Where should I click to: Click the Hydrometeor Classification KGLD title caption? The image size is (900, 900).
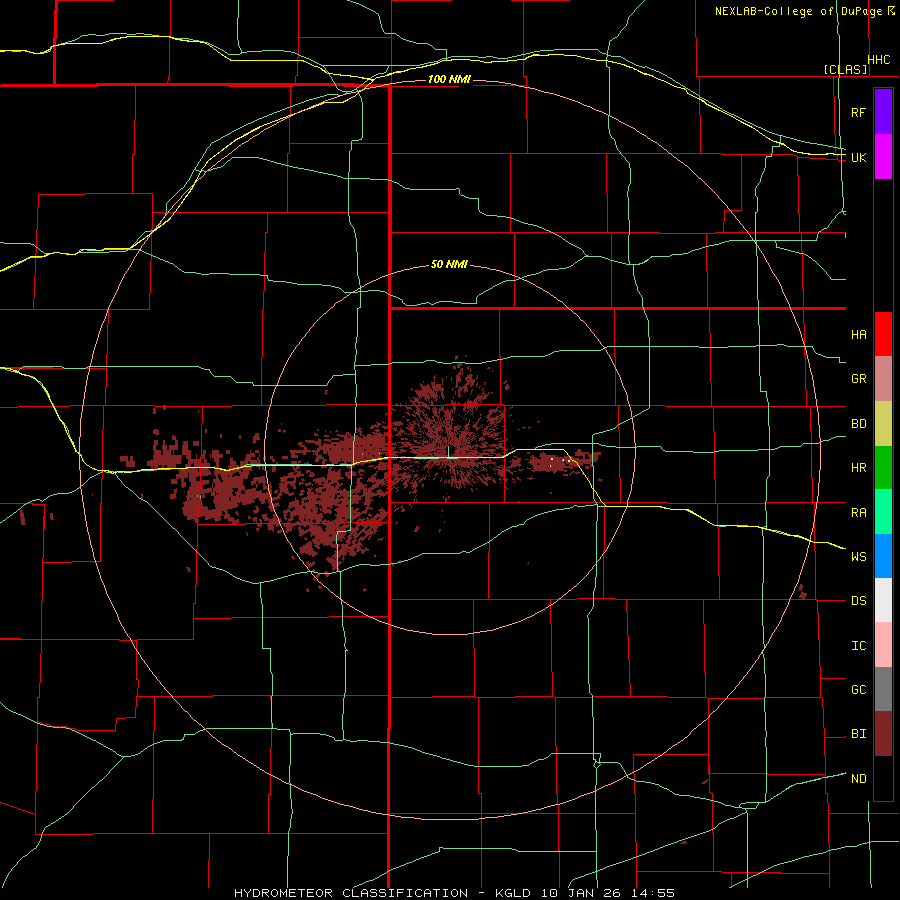[454, 893]
